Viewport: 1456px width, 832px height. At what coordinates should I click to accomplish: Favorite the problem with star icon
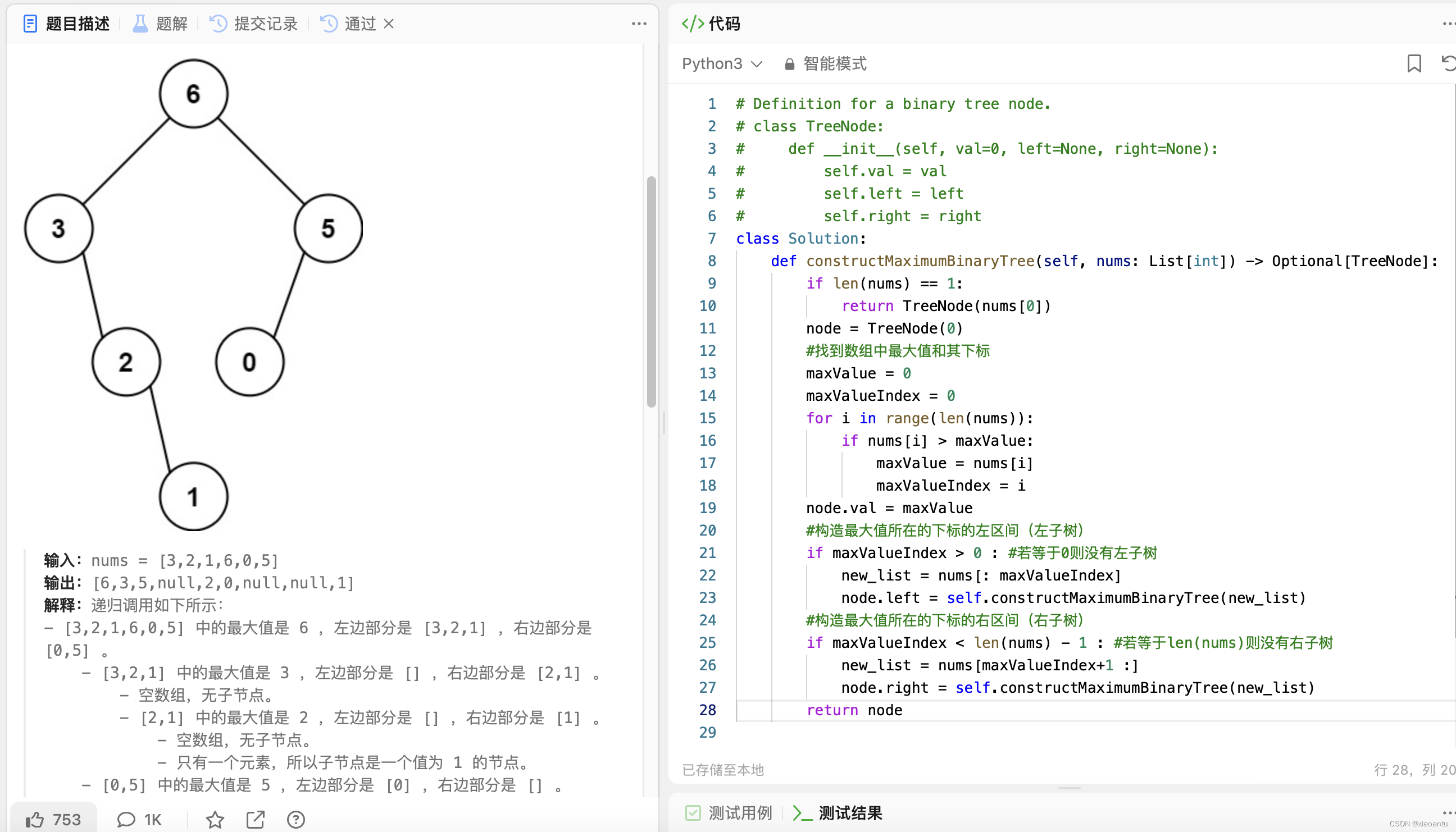(x=215, y=820)
